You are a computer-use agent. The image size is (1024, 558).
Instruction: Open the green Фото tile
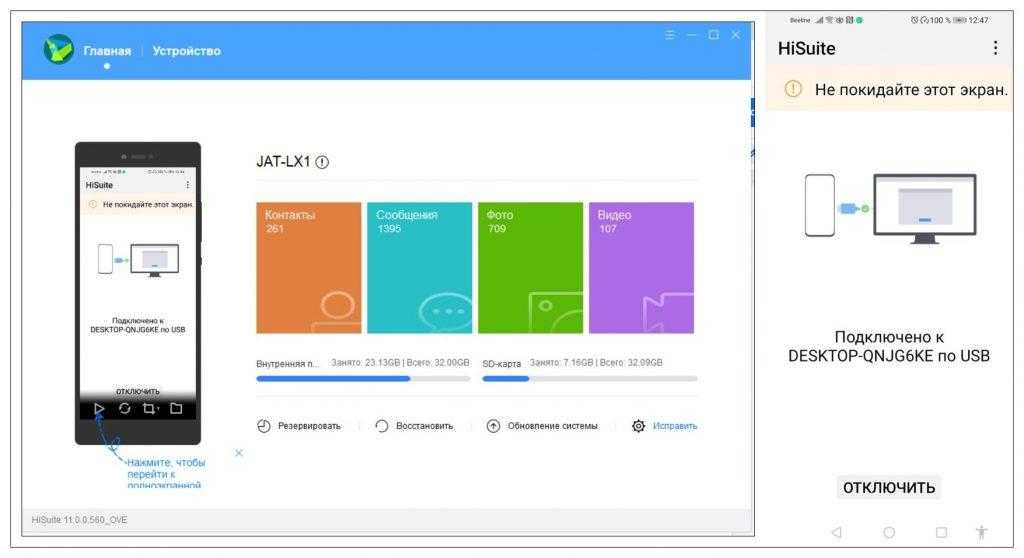coord(530,267)
